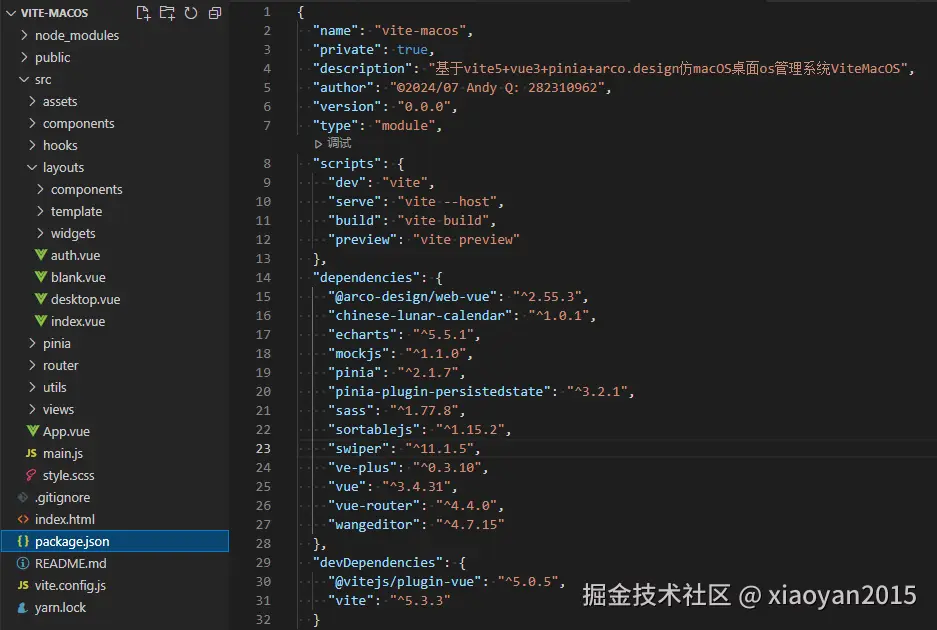Open the blank.vue file
The image size is (937, 630).
[x=78, y=277]
